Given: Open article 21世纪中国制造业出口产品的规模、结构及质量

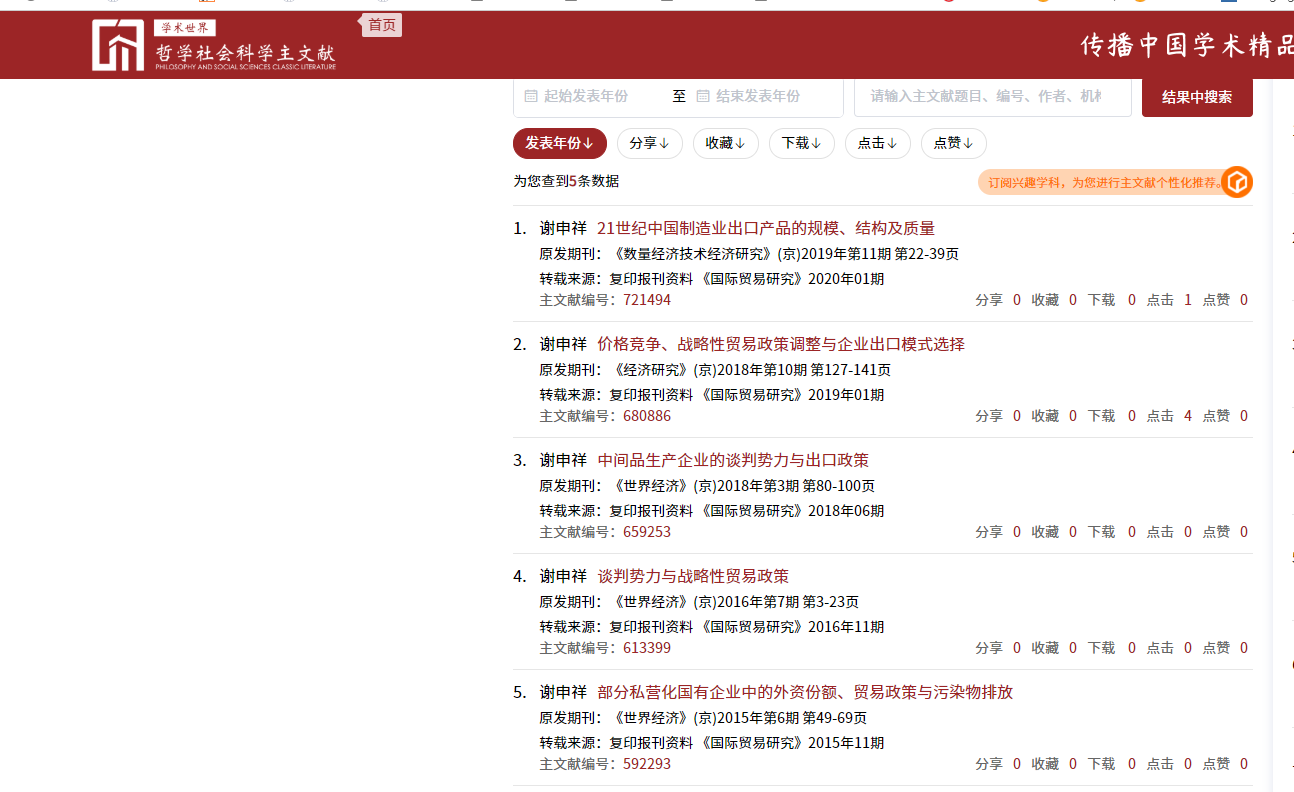Looking at the screenshot, I should pos(765,228).
